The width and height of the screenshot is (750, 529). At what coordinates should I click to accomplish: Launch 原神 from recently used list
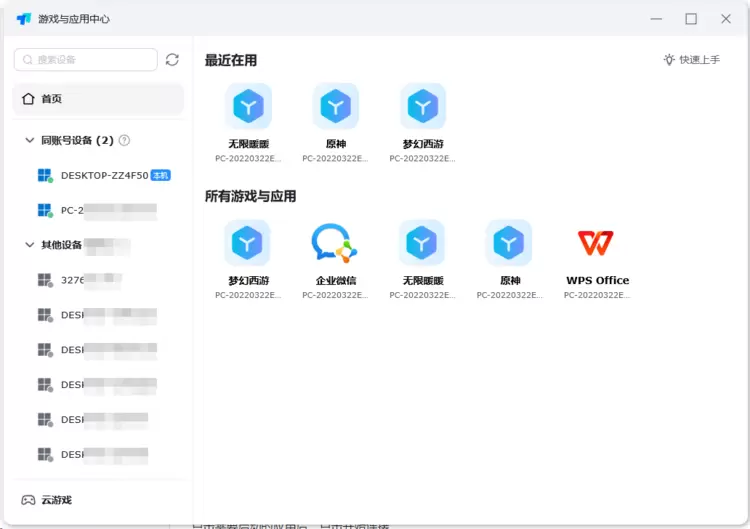[x=336, y=106]
